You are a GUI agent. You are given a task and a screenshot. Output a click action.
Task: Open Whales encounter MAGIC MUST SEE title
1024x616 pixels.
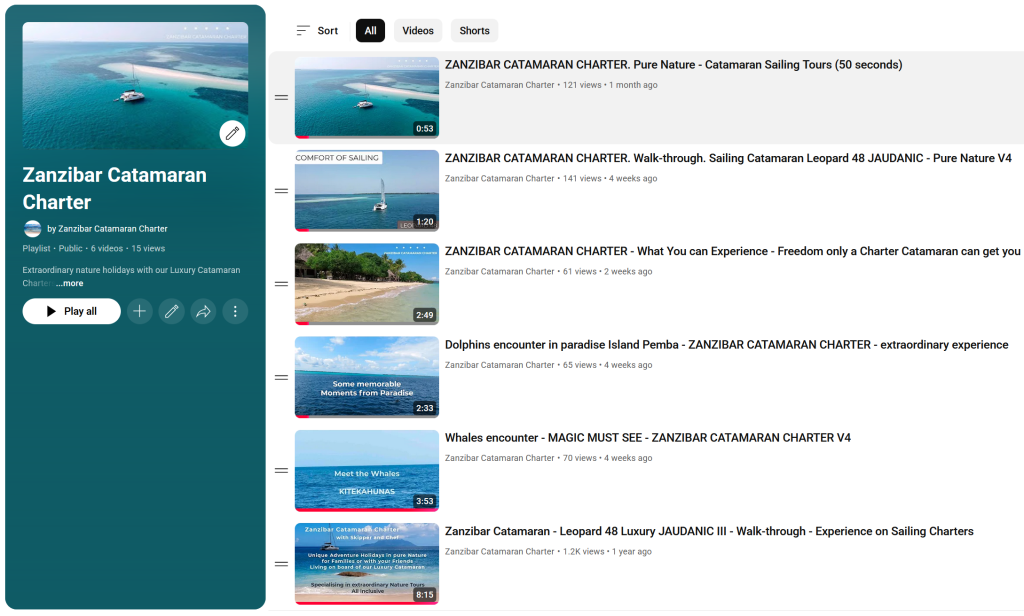648,438
